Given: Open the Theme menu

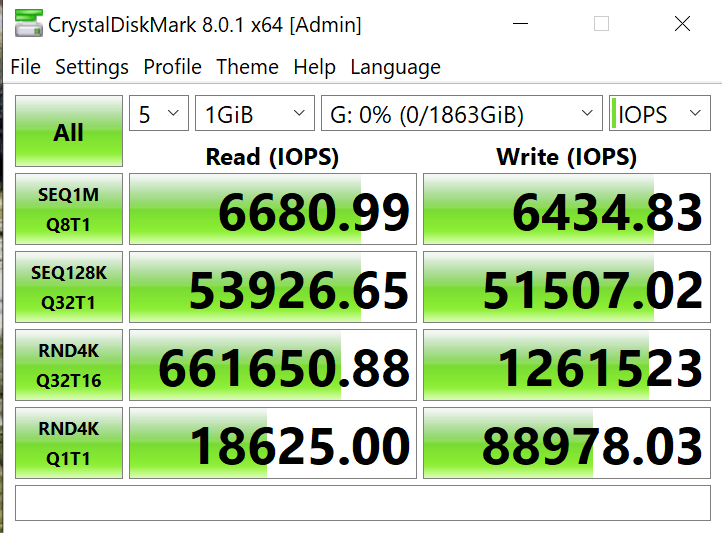Looking at the screenshot, I should (x=247, y=67).
